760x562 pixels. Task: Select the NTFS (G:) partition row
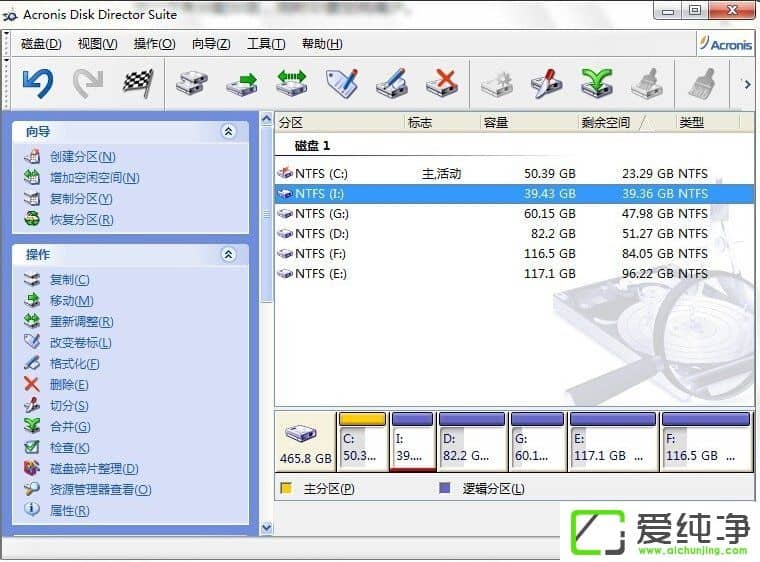point(514,214)
